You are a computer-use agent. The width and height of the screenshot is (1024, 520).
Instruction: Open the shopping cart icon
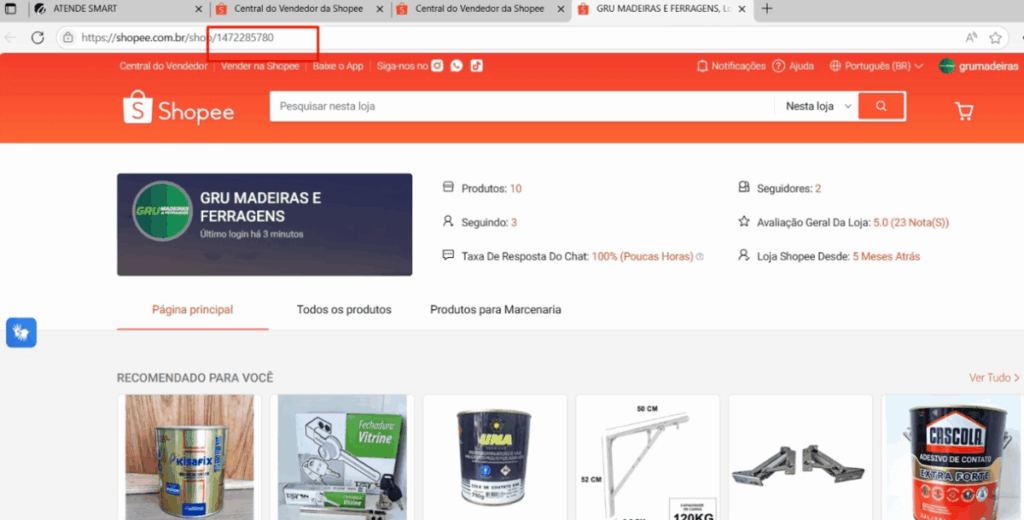(964, 111)
